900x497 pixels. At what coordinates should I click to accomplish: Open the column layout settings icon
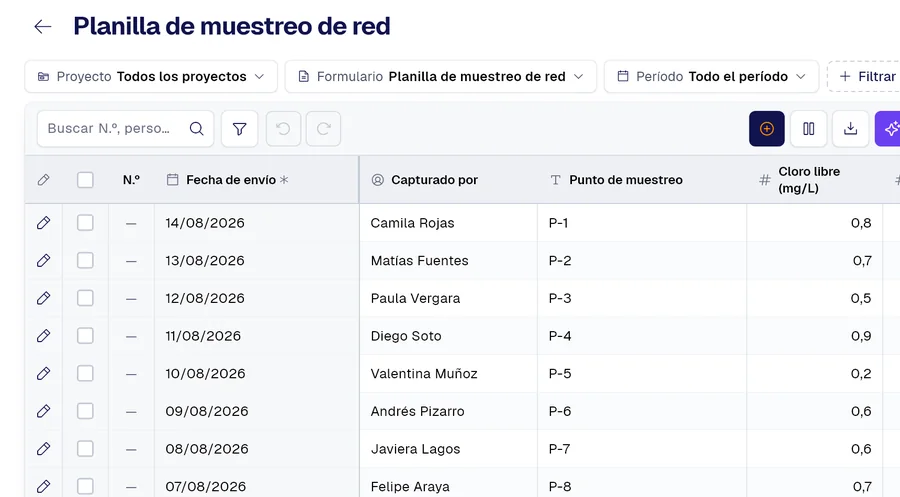(x=809, y=129)
